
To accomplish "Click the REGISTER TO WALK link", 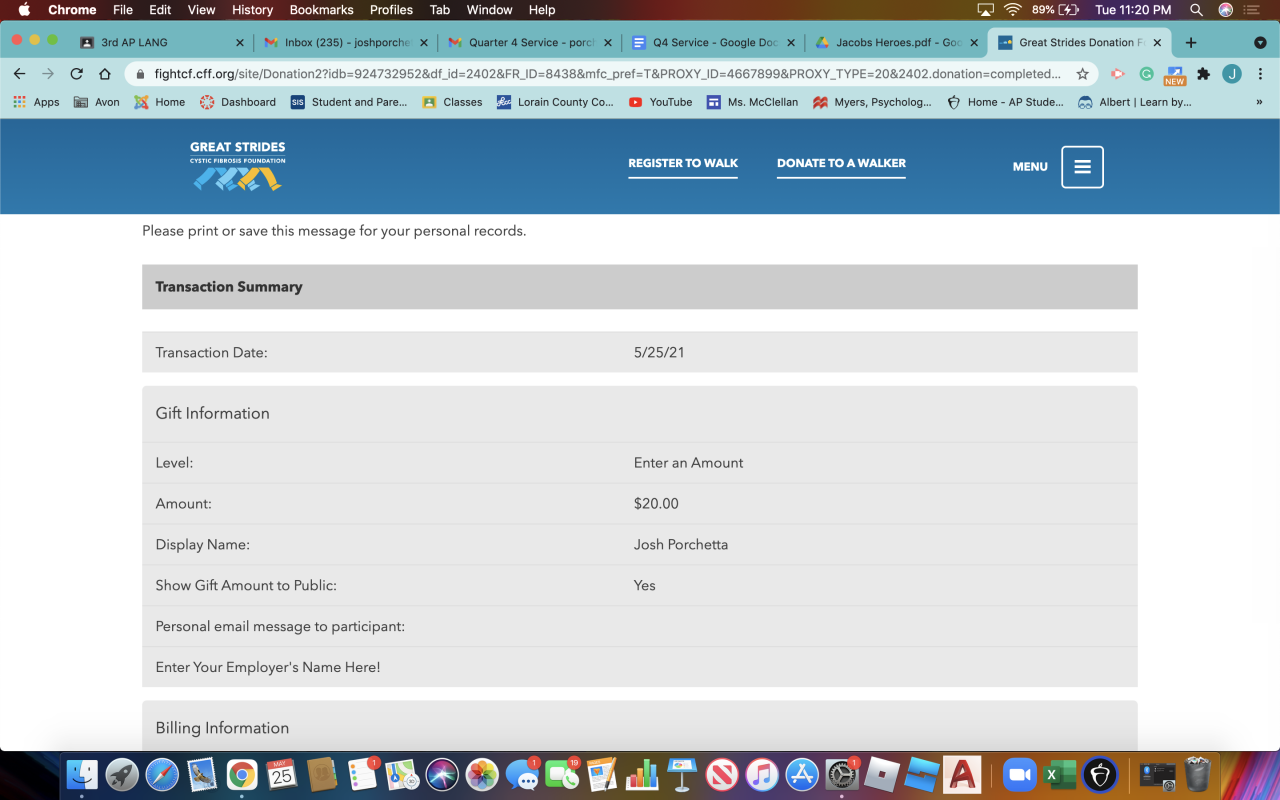I will (x=683, y=164).
